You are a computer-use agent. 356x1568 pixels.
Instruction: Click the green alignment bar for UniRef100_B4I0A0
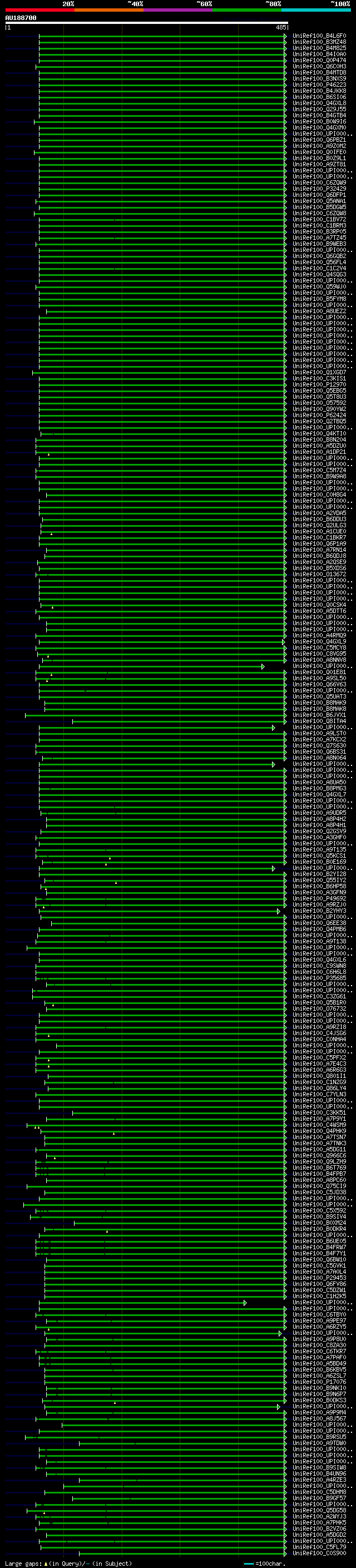162,54
